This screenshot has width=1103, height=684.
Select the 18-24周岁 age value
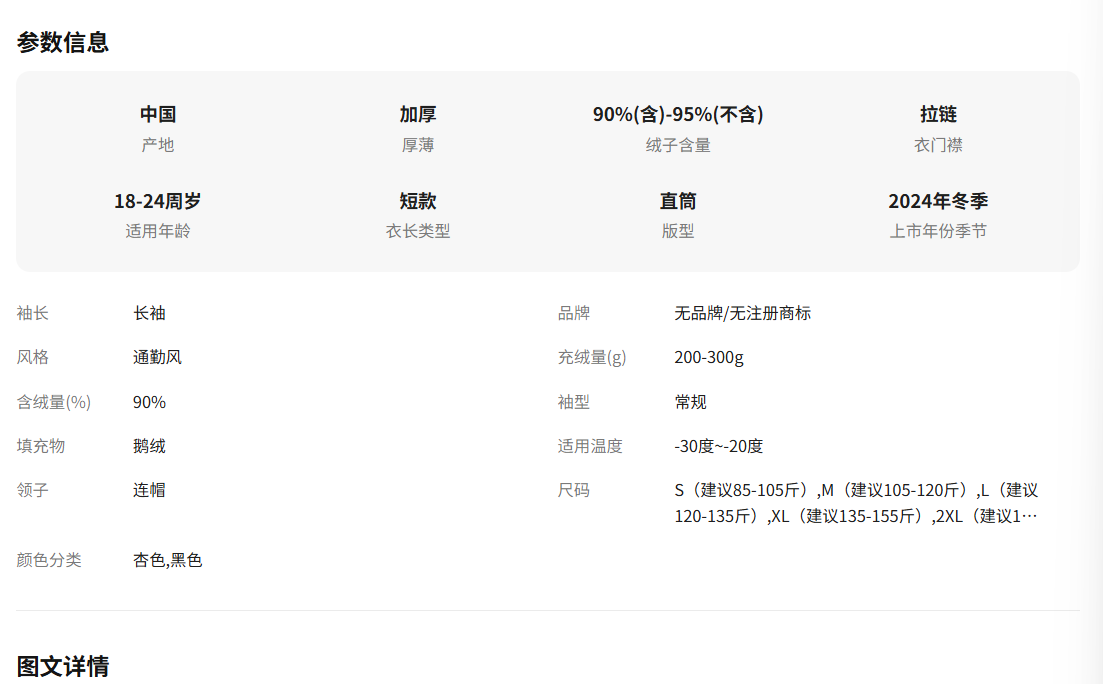click(x=158, y=201)
